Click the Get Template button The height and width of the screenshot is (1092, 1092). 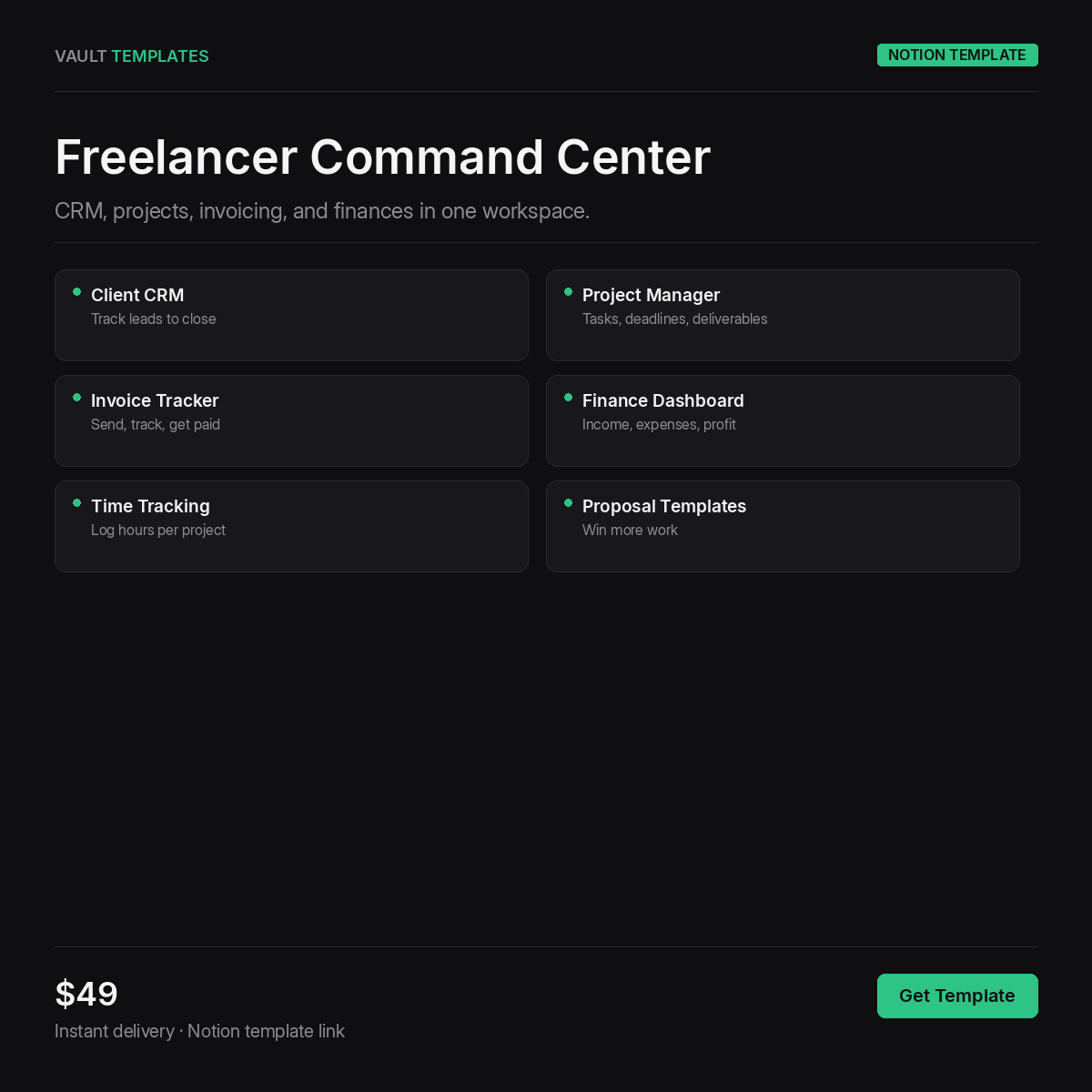(x=957, y=996)
